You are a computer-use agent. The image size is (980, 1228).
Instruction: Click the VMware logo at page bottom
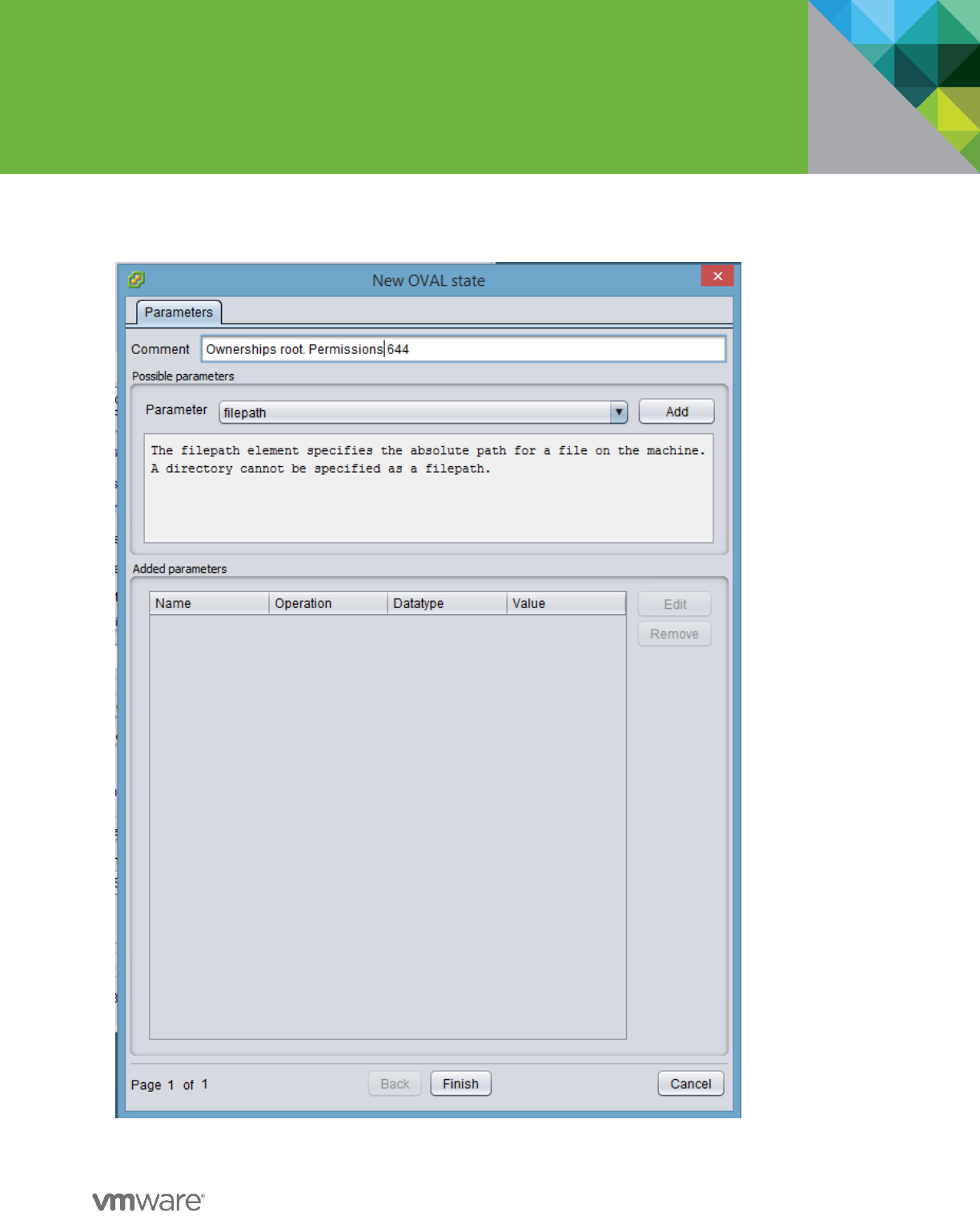pyautogui.click(x=149, y=1202)
